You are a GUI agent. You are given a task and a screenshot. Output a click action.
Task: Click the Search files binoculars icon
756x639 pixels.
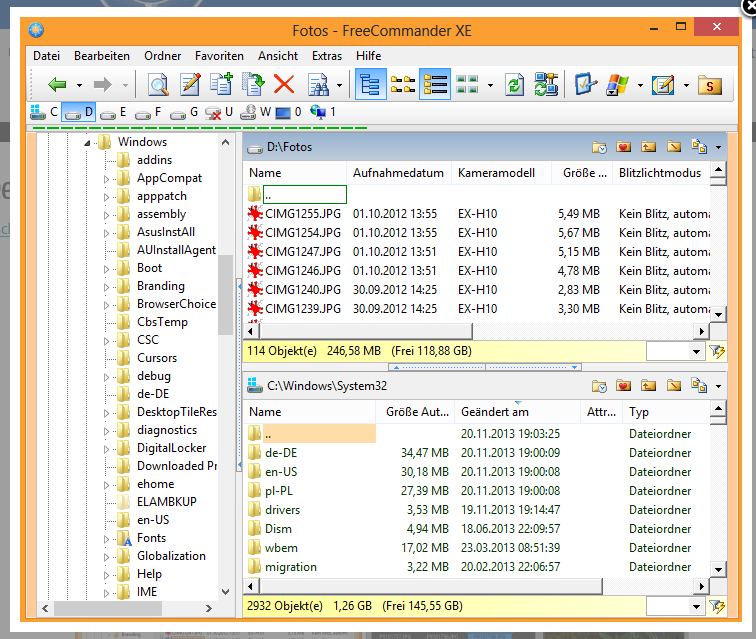coord(318,85)
